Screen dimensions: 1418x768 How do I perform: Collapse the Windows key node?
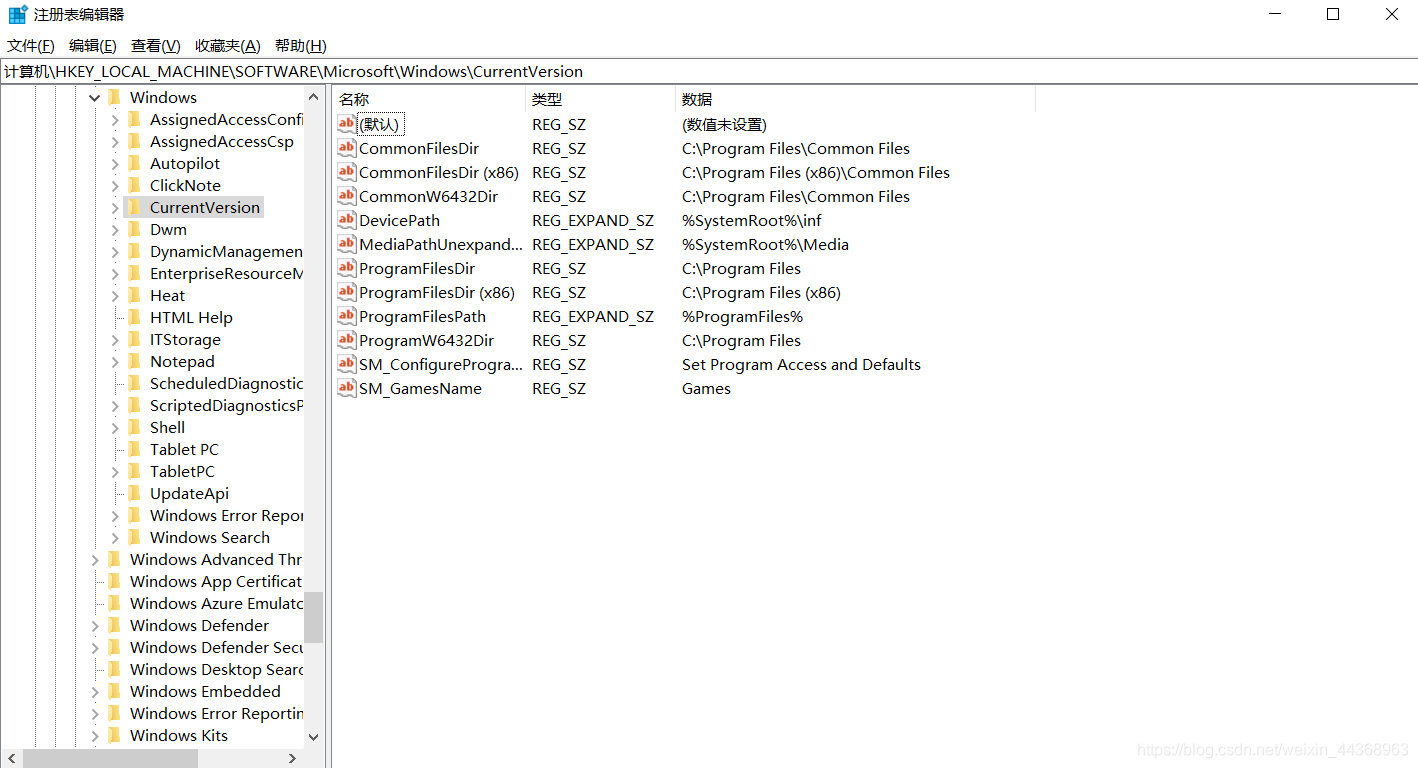95,97
